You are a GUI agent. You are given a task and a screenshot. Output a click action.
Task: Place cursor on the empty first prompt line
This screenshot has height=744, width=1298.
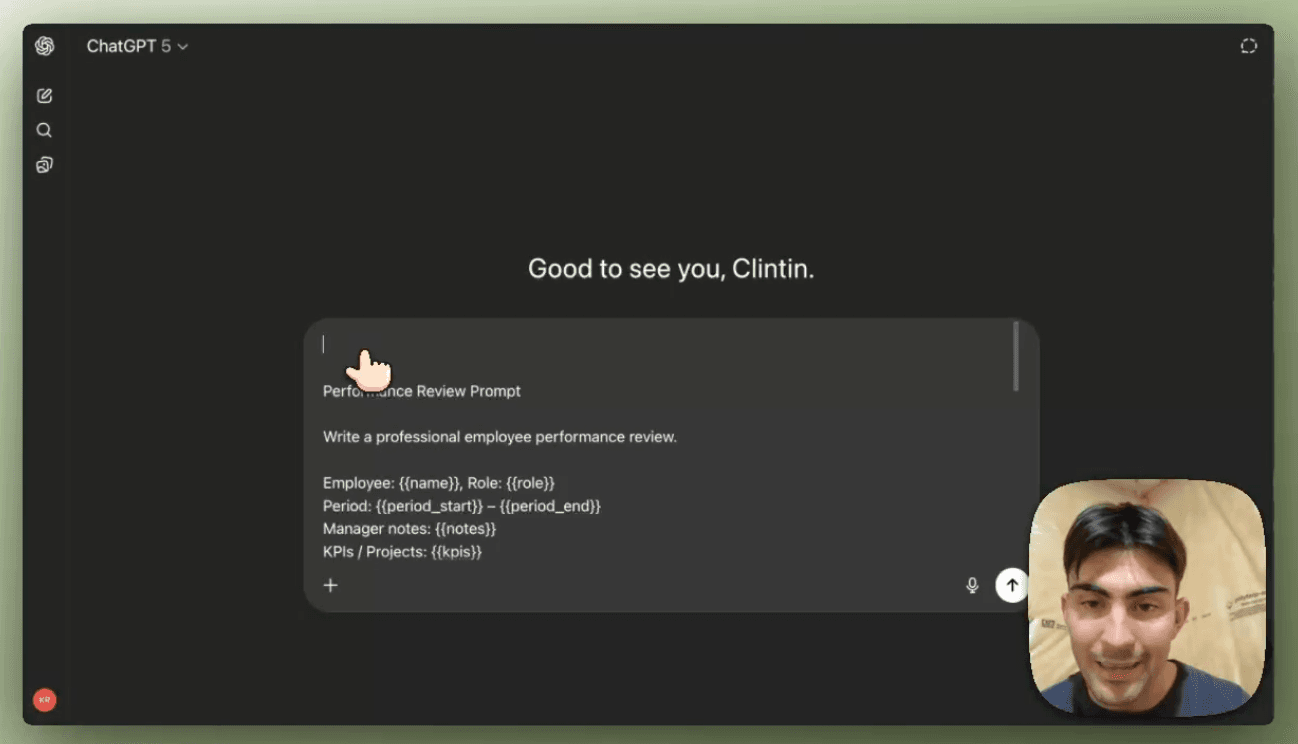(500, 345)
